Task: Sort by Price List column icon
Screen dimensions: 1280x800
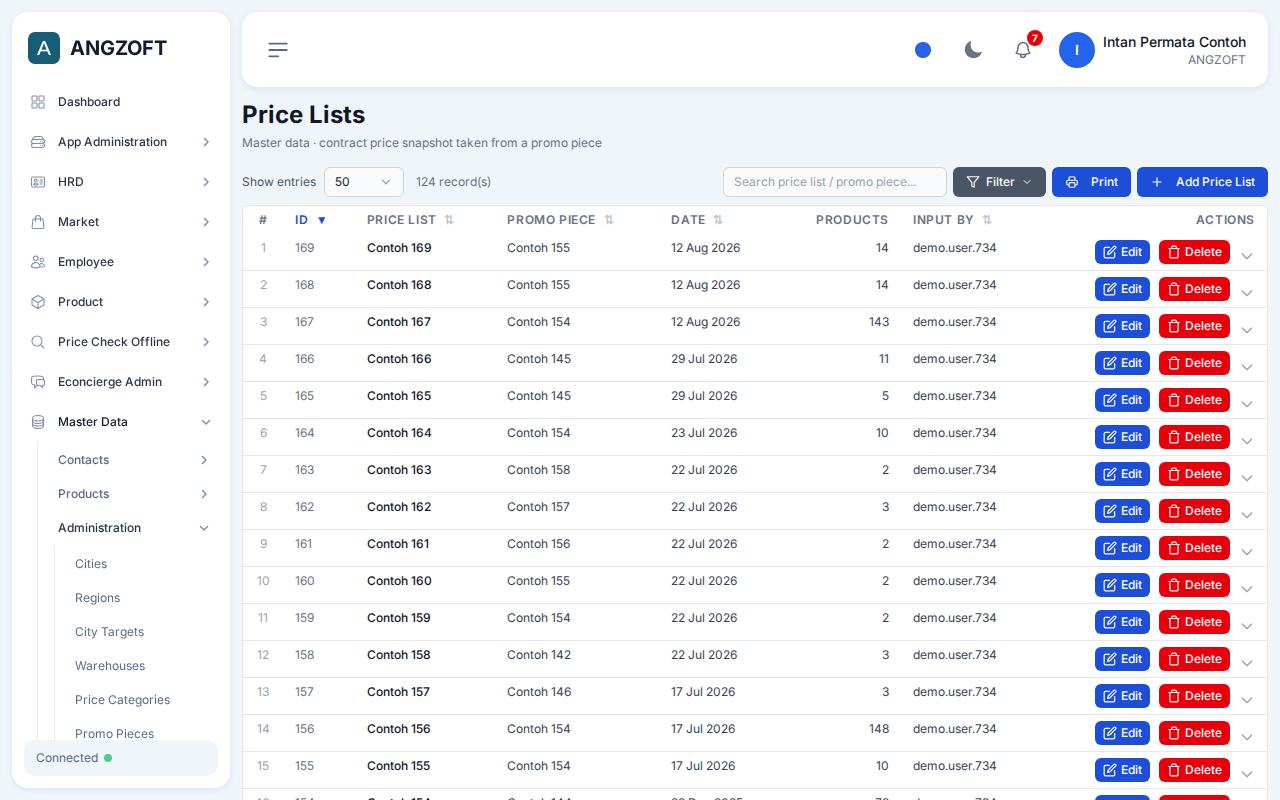Action: click(x=449, y=220)
